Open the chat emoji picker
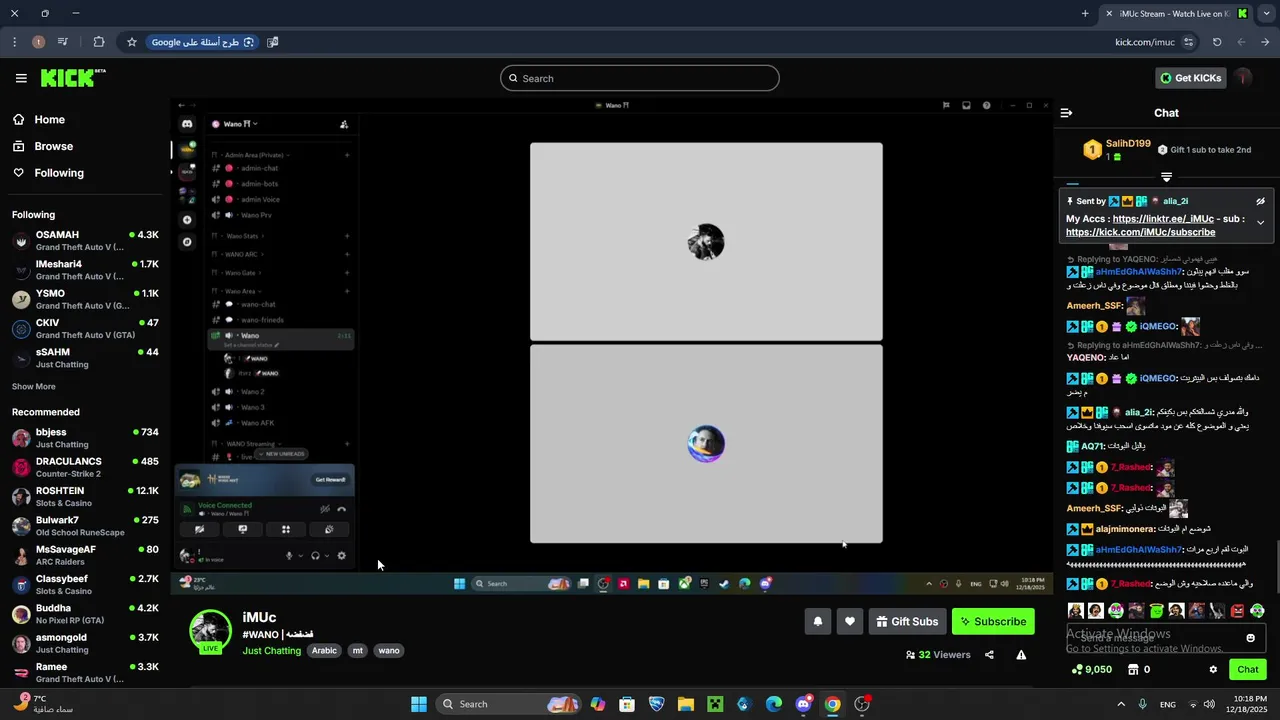The width and height of the screenshot is (1280, 720). pos(1250,638)
